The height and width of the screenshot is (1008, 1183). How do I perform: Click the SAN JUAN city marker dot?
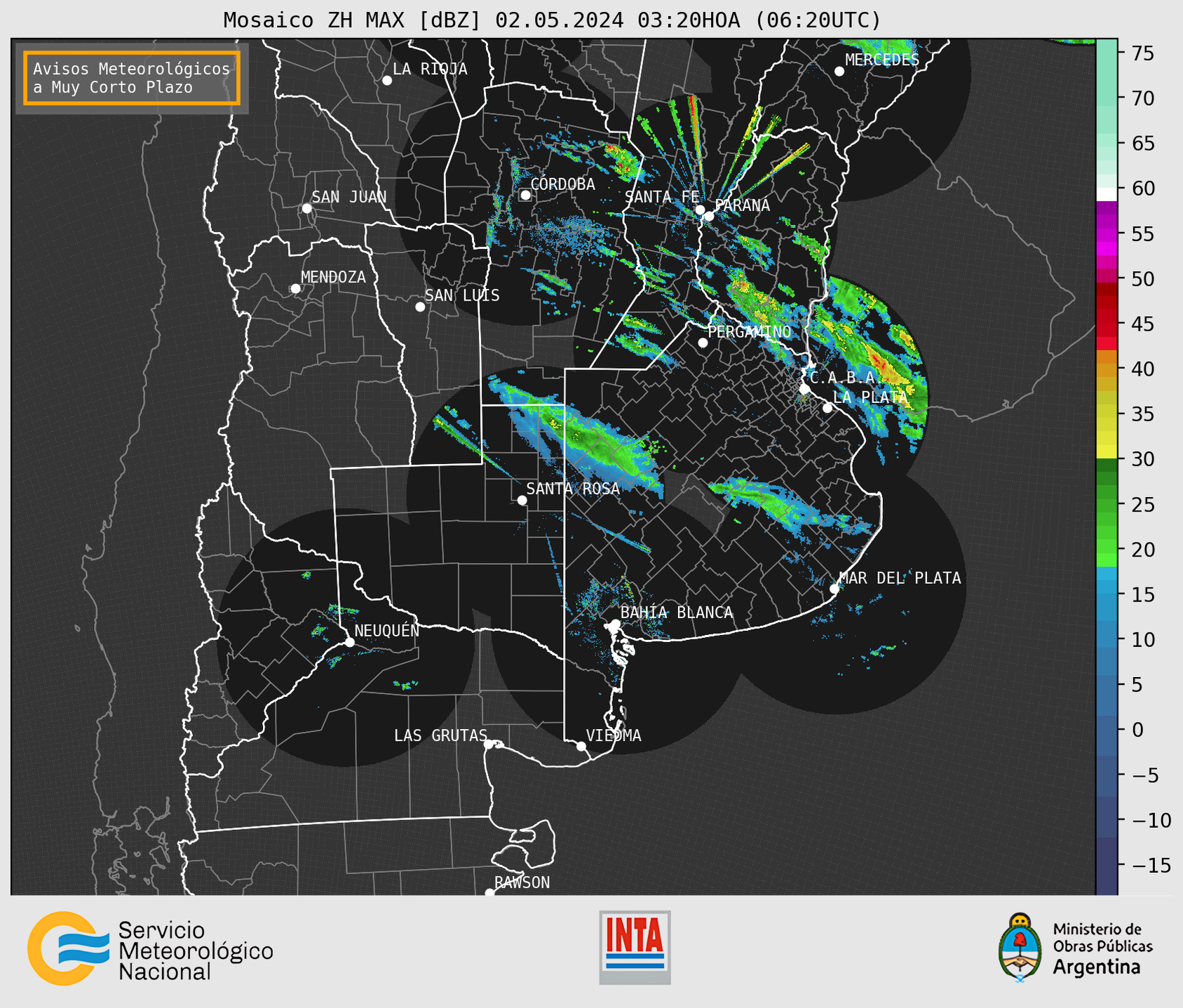(306, 208)
